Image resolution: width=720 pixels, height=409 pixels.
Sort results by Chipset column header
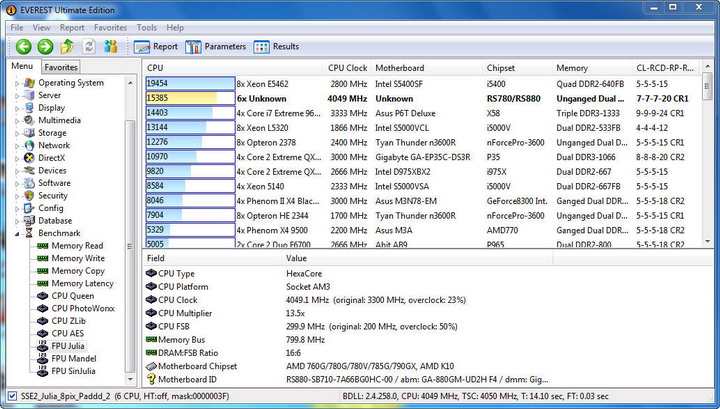pyautogui.click(x=517, y=68)
